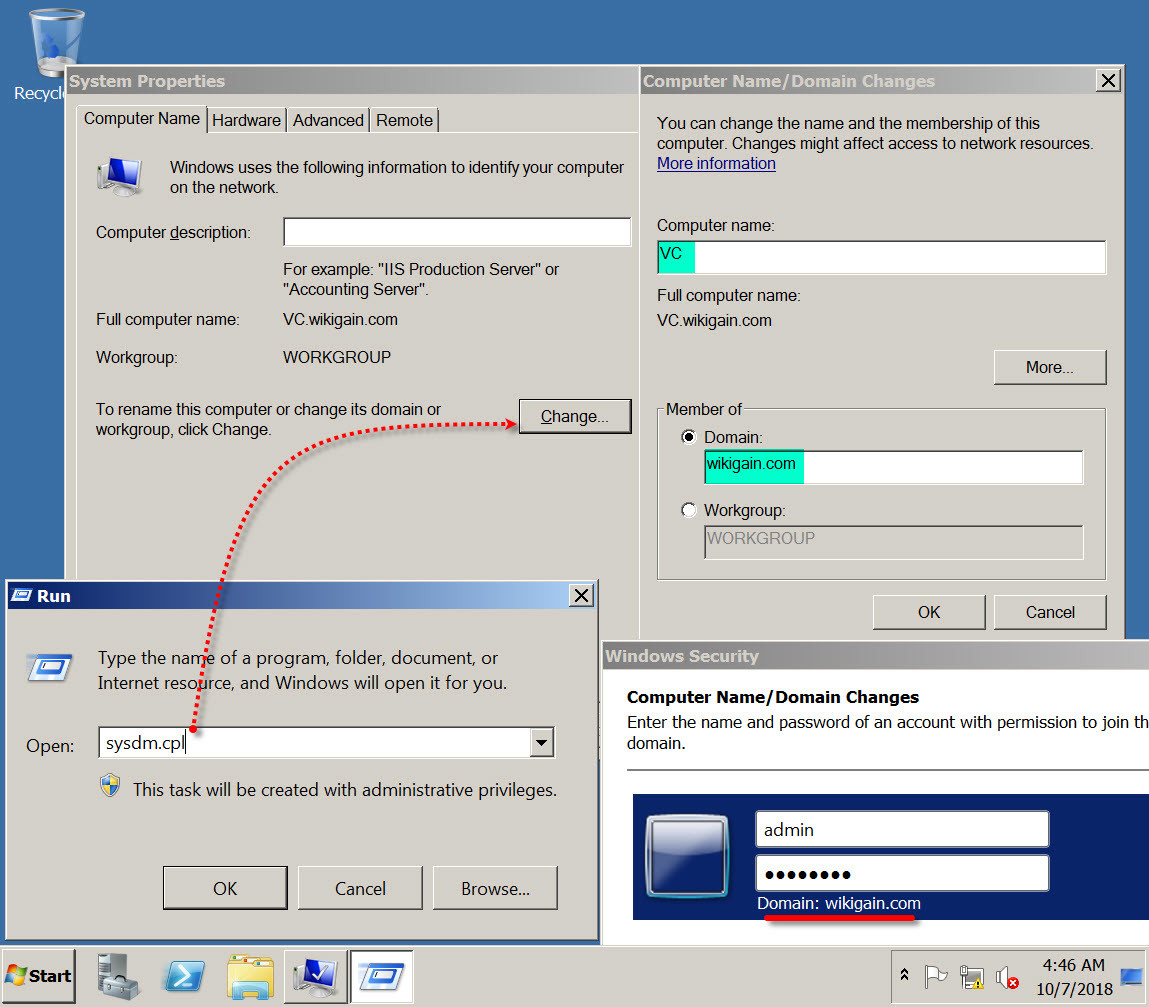
Task: Select the Run dialog taskbar button
Action: [382, 976]
